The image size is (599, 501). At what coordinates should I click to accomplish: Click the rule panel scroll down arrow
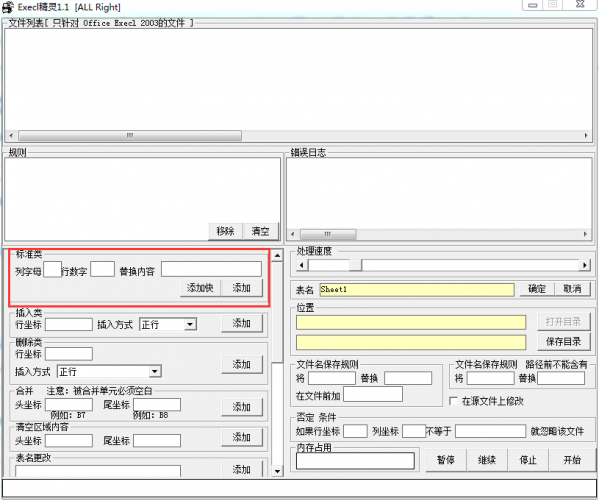pos(277,471)
